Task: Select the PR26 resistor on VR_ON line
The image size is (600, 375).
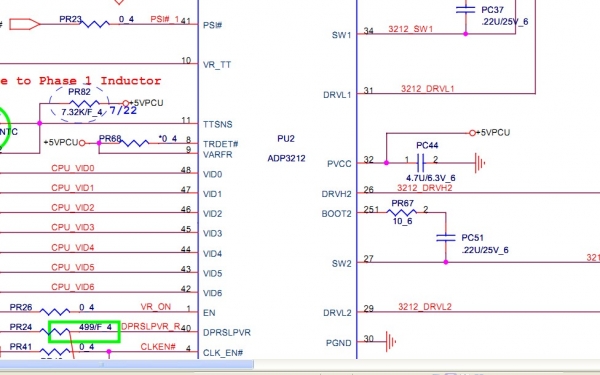Action: pos(55,311)
